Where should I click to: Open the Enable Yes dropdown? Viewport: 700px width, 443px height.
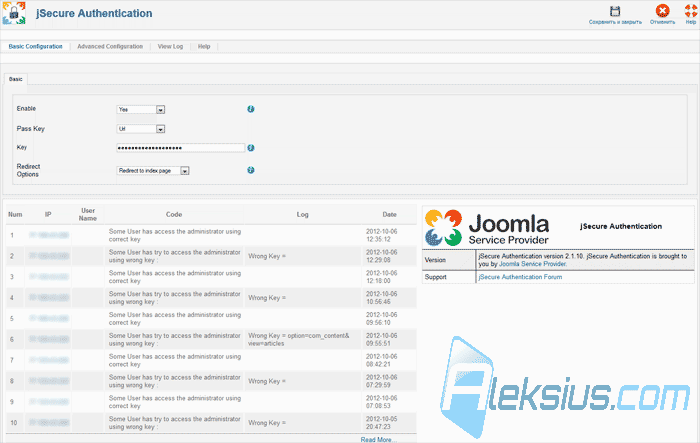(141, 109)
